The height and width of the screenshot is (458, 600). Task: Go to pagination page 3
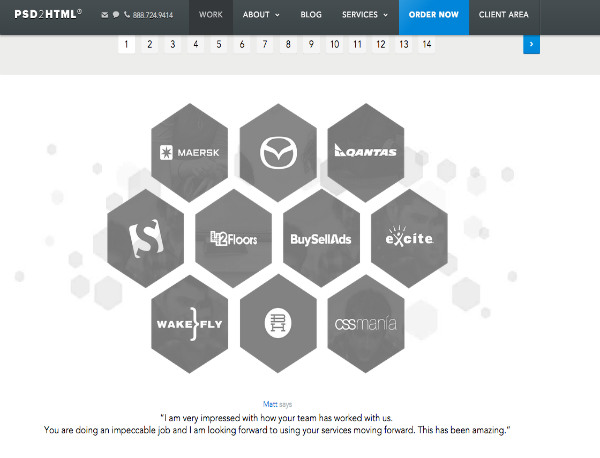(173, 44)
